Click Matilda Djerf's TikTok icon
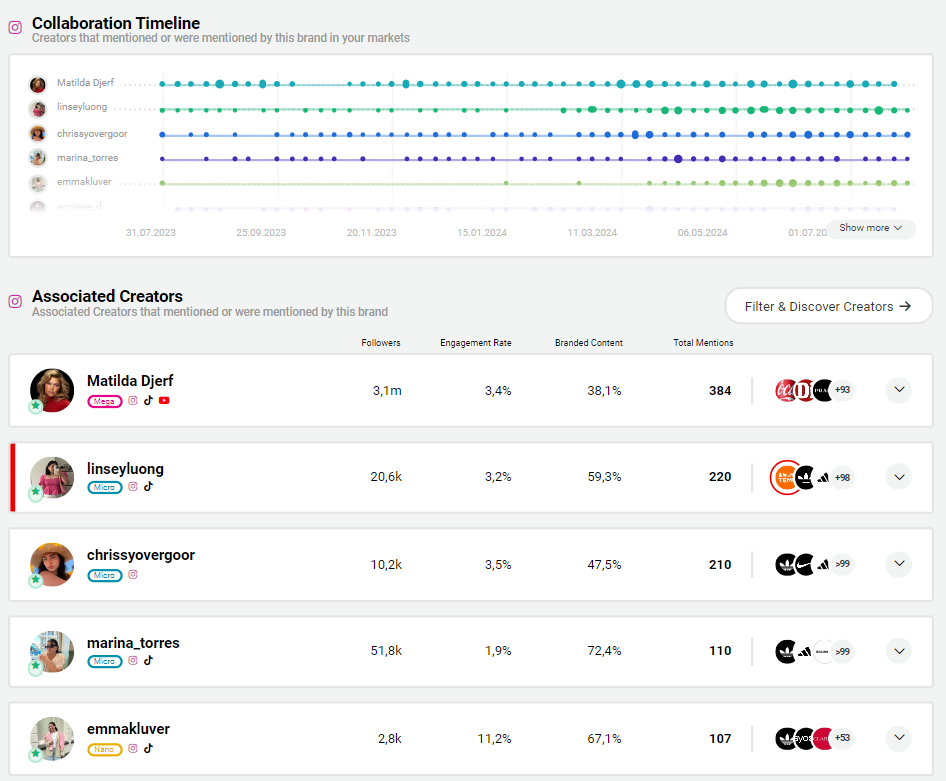Screen dimensions: 946x781 point(148,401)
